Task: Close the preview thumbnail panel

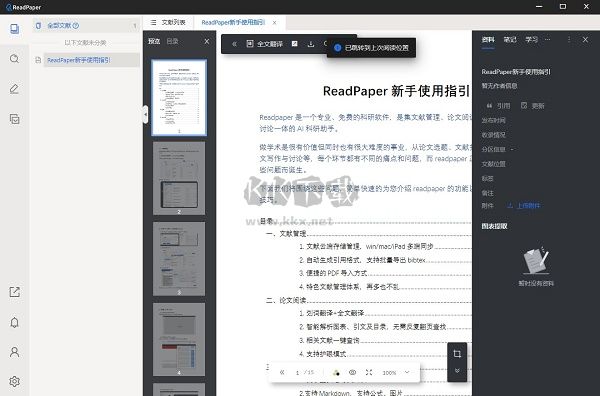Action: click(x=207, y=41)
